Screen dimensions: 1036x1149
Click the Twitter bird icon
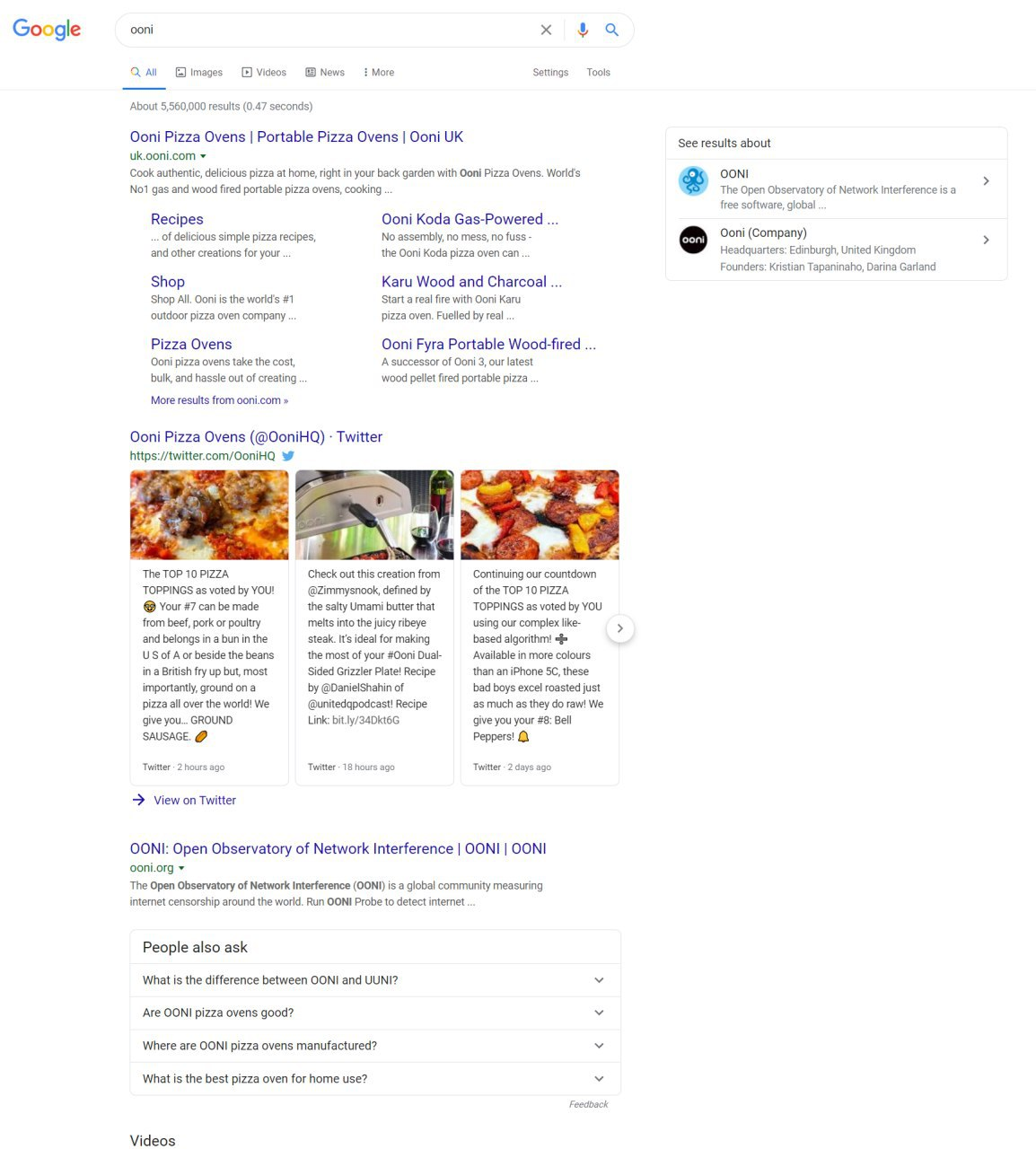(x=288, y=455)
